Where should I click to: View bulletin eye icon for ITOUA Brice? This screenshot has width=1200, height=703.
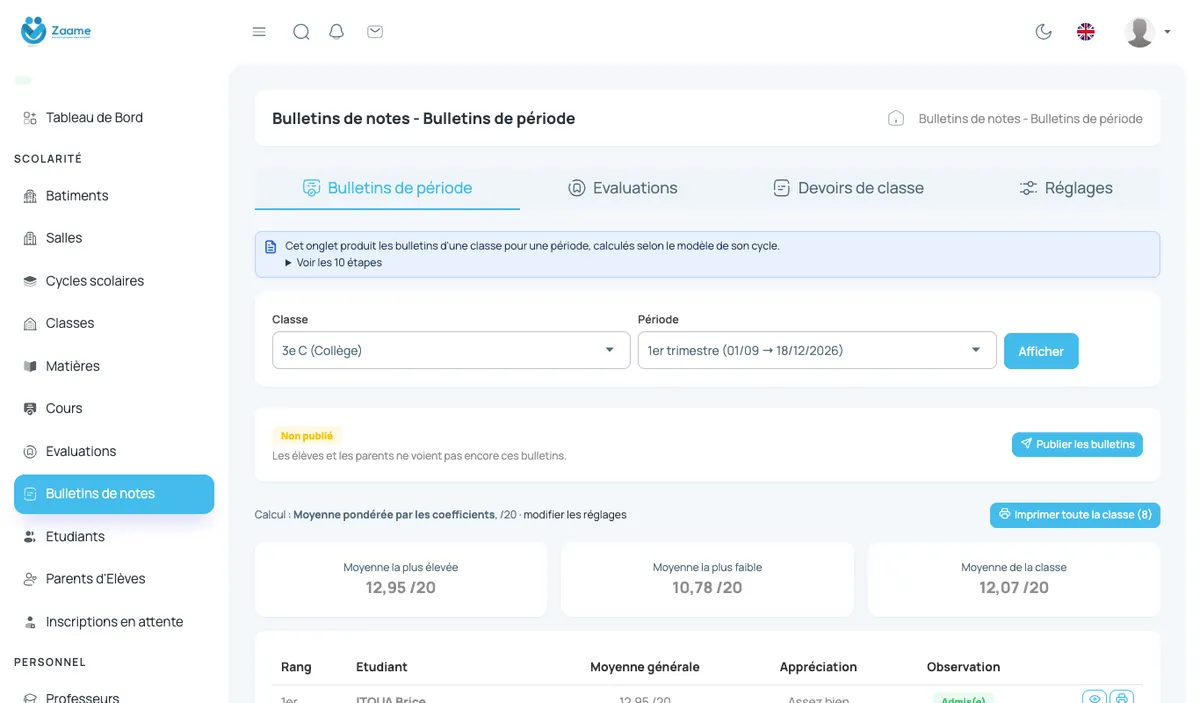[1095, 698]
